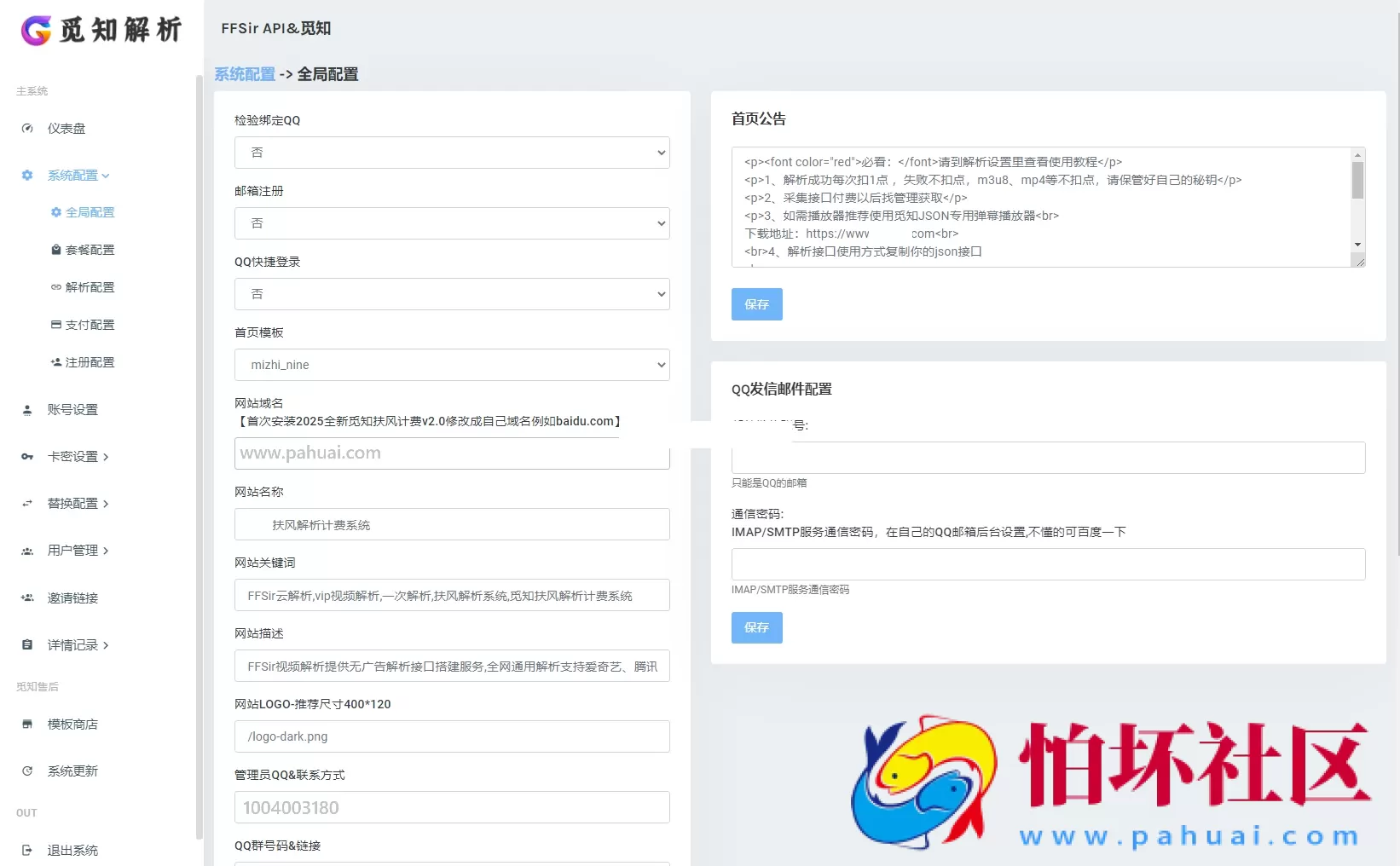
Task: Expand the 用户管理 menu chevron
Action: click(x=106, y=551)
